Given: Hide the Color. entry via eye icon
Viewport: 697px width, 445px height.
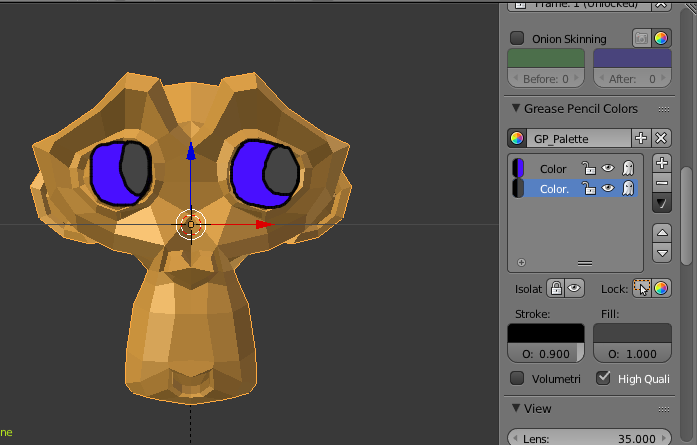Looking at the screenshot, I should [x=608, y=188].
